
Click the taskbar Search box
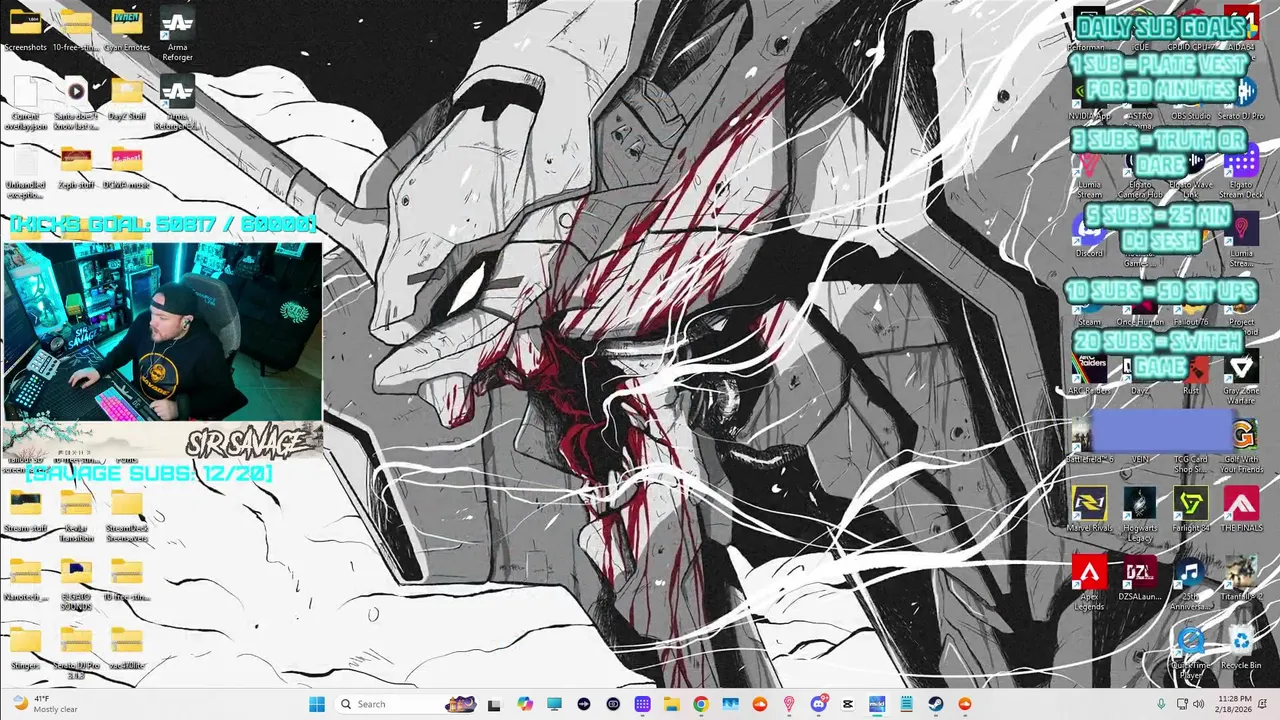406,704
